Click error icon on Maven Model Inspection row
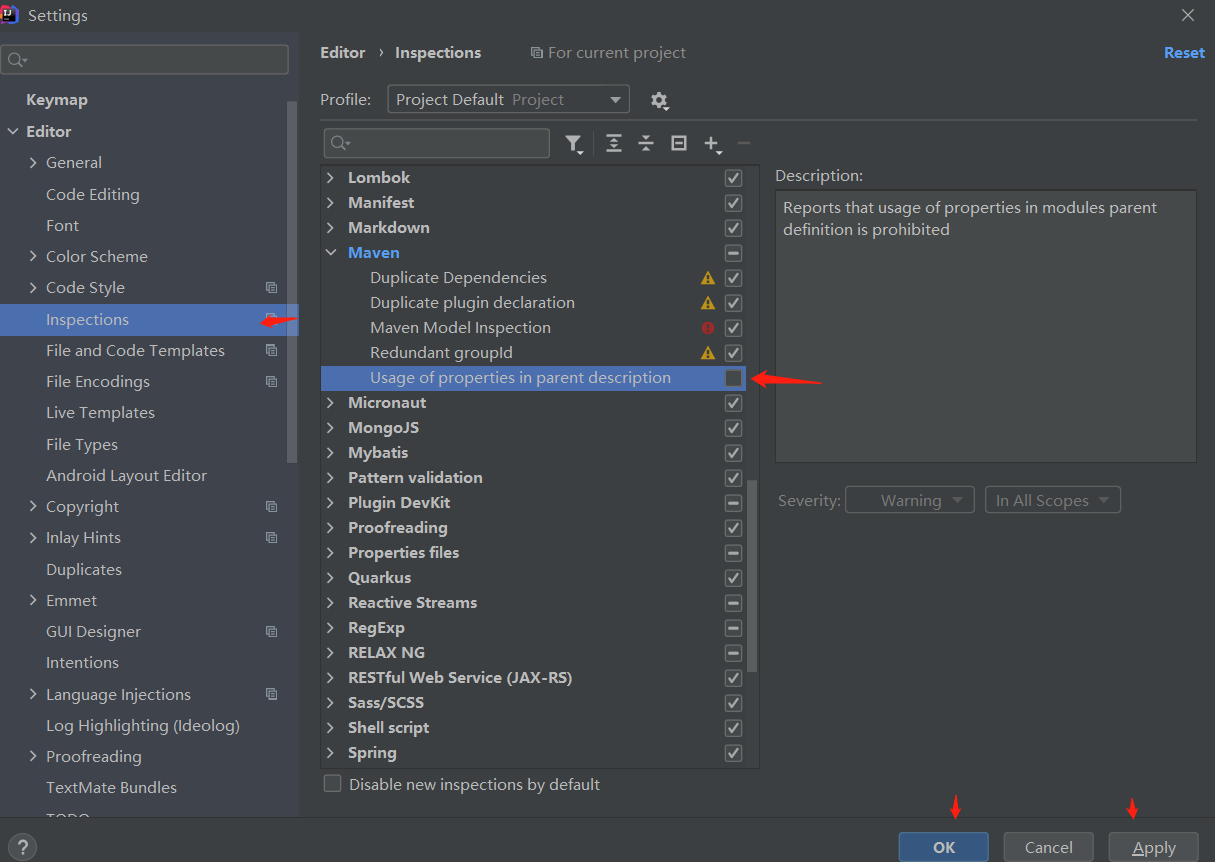This screenshot has width=1215, height=862. (x=708, y=328)
